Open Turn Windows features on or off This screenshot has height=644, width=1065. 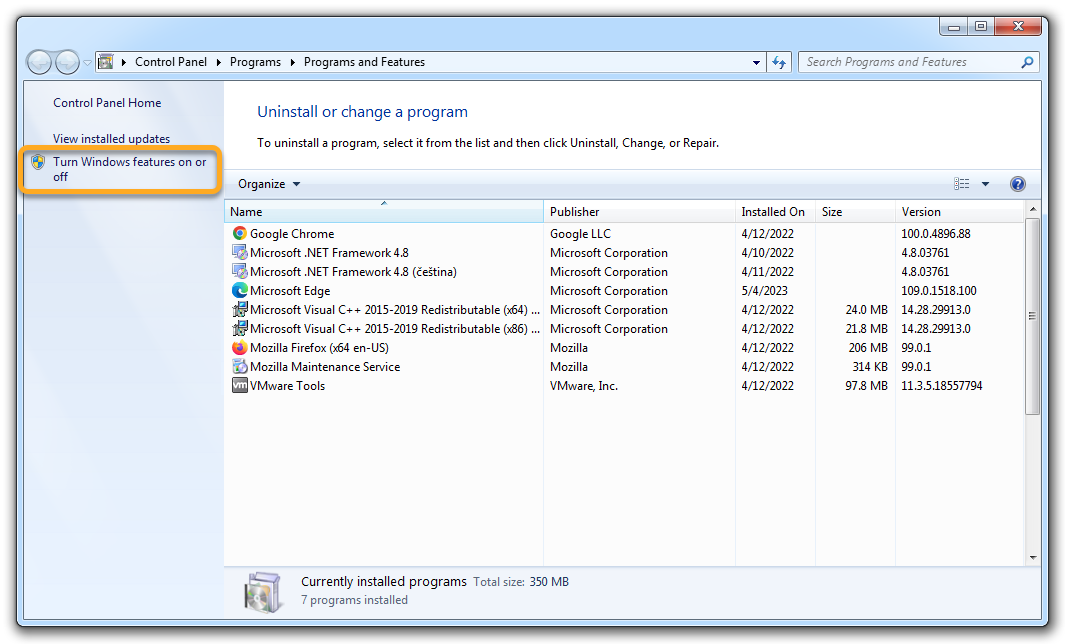click(x=129, y=169)
